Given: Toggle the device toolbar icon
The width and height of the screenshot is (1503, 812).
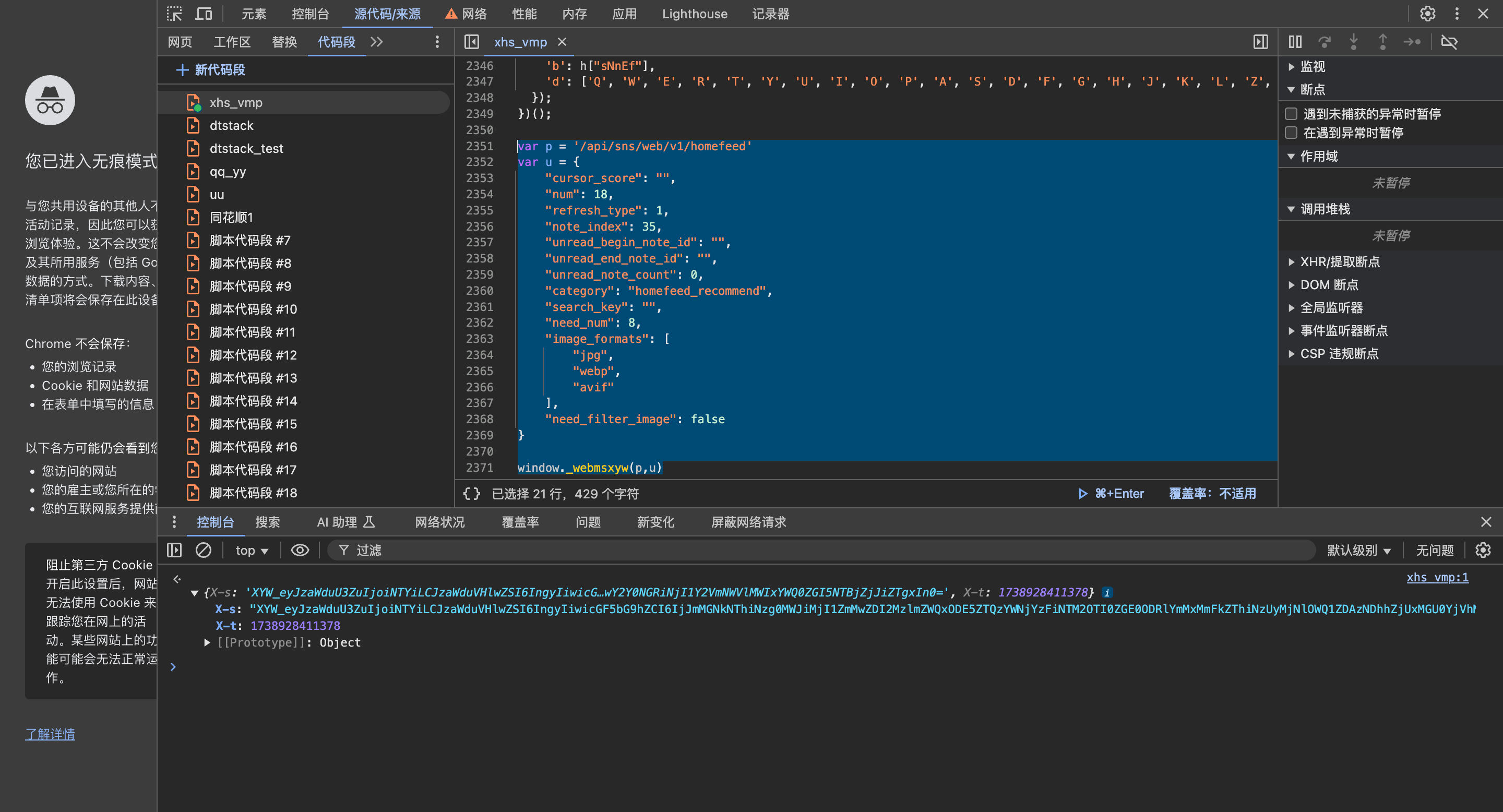Looking at the screenshot, I should [x=204, y=14].
